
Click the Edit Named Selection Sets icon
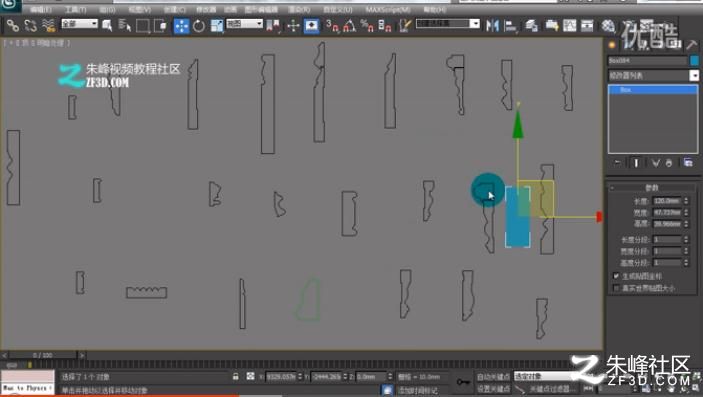pos(405,26)
